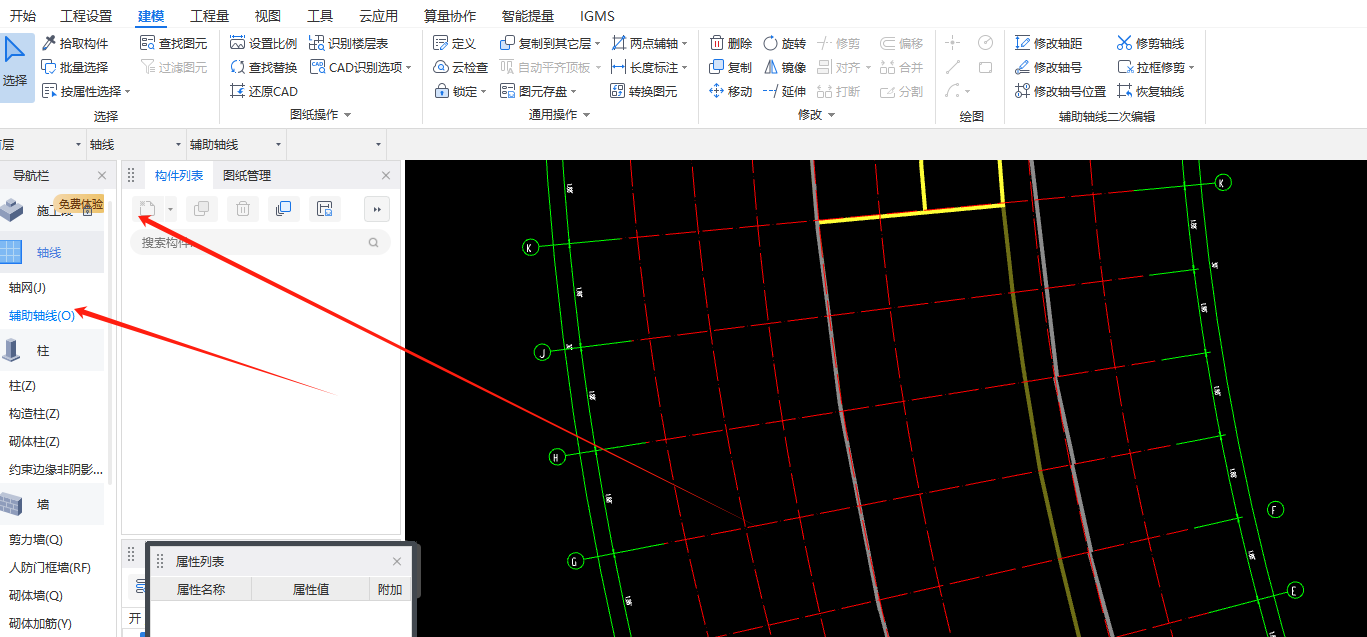1367x637 pixels.
Task: Switch to the 工程设置 ribbon tab
Action: click(x=86, y=16)
